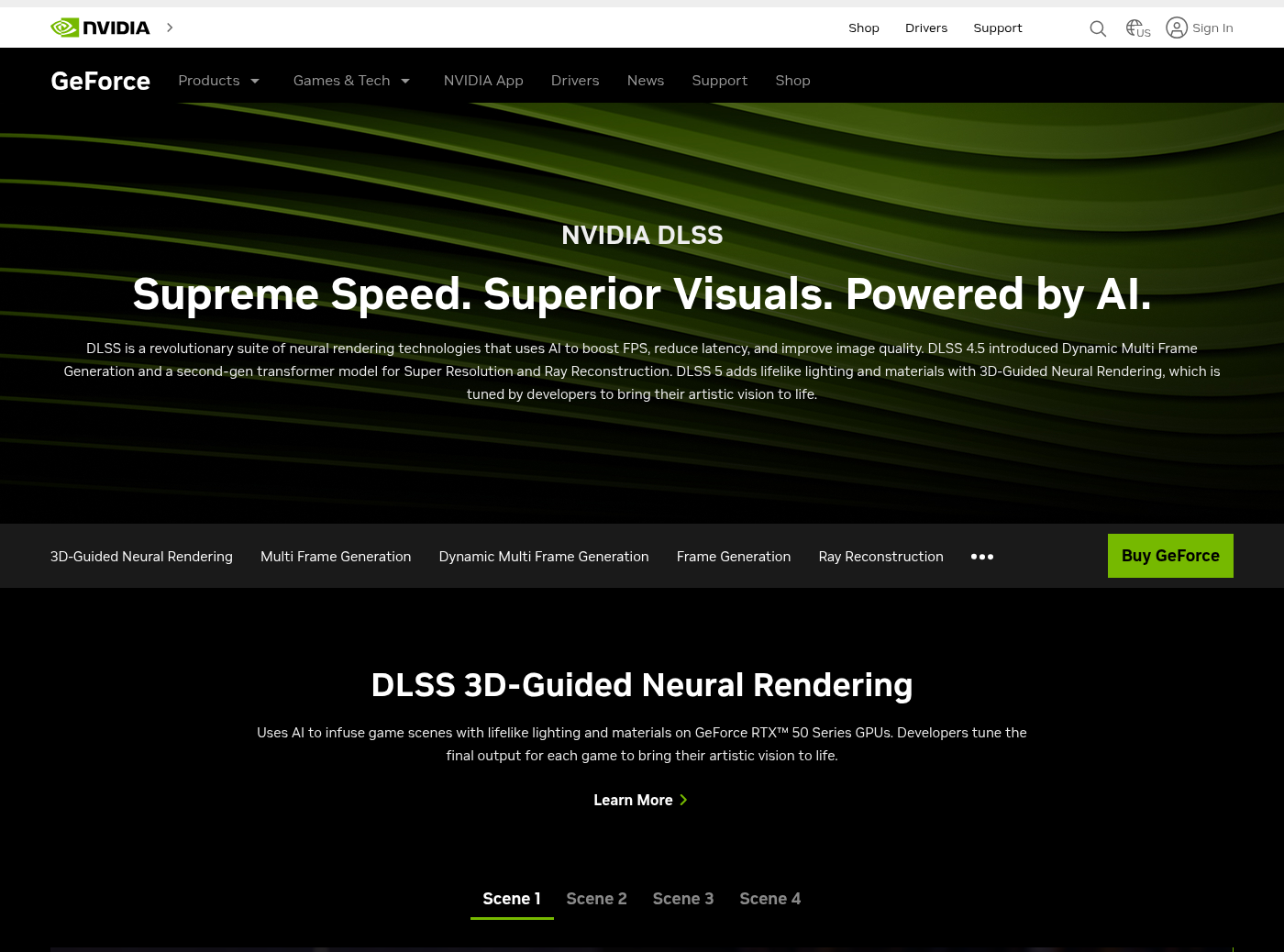Open News in the GeForce nav bar

646,81
